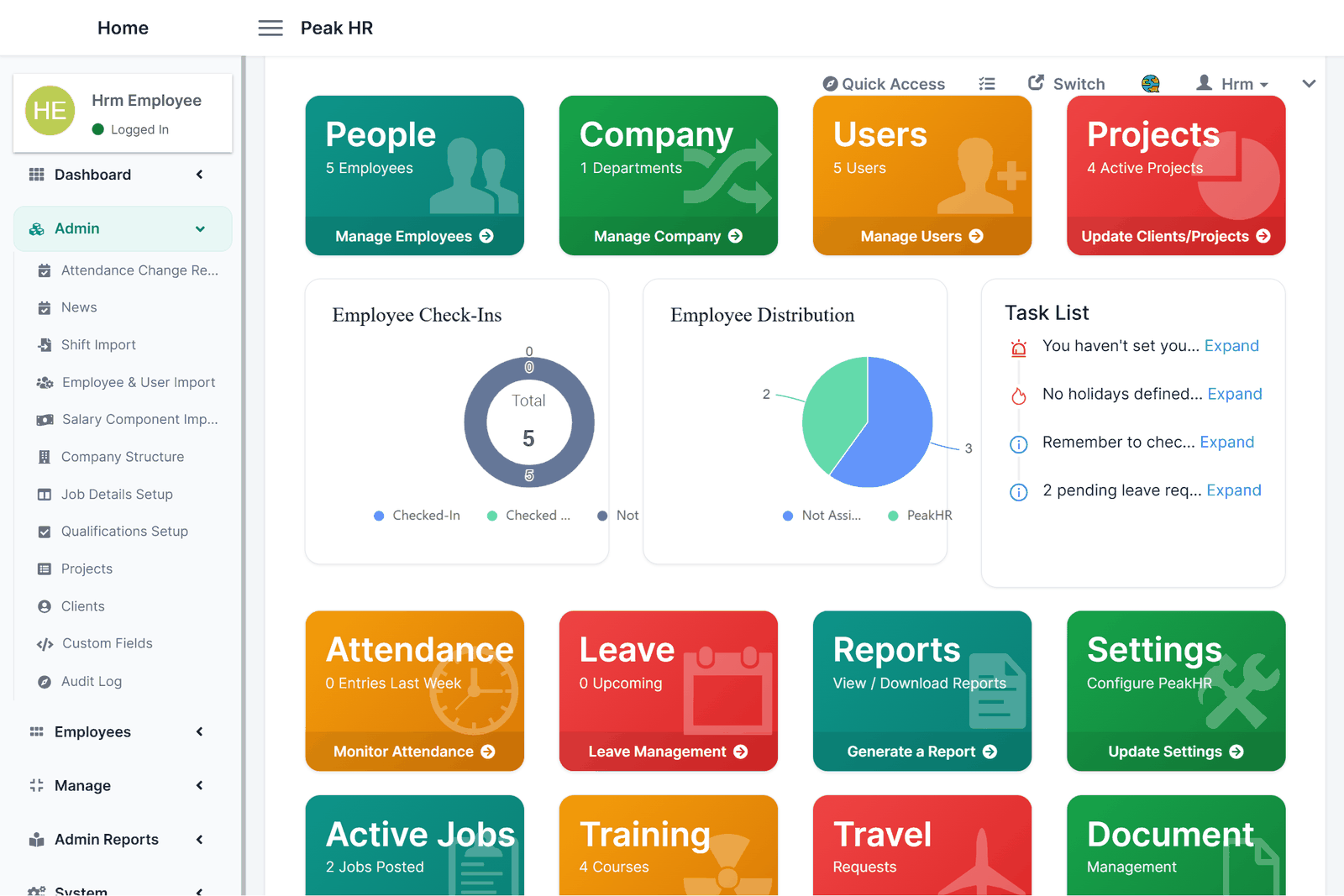Click the Audit Log compass icon
This screenshot has height=896, width=1344.
click(x=45, y=682)
